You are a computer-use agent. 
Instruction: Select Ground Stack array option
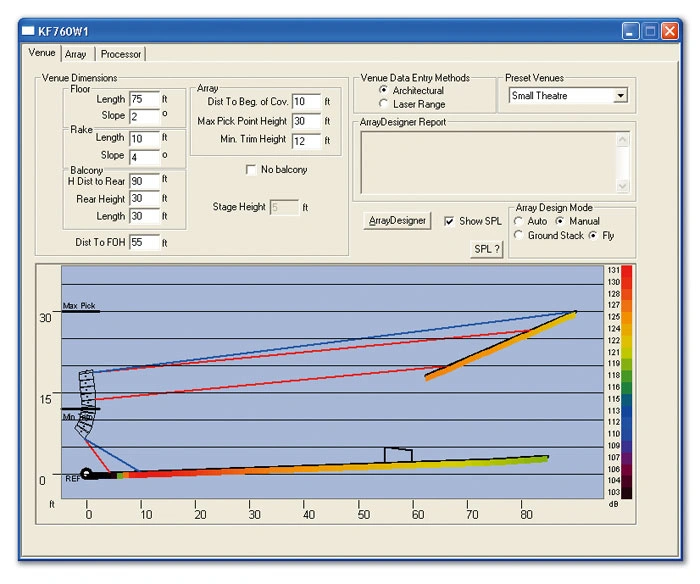point(518,236)
